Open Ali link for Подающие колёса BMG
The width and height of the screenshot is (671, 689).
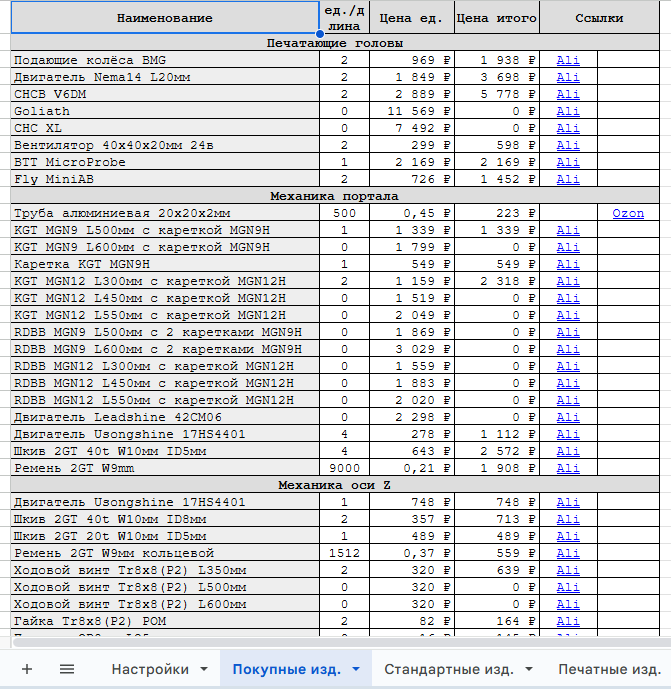click(568, 60)
